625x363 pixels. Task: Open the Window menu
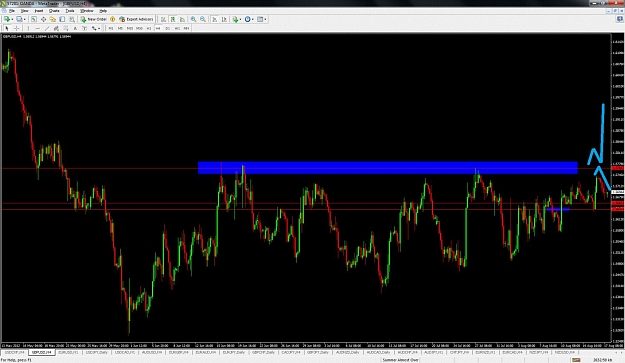(86, 11)
